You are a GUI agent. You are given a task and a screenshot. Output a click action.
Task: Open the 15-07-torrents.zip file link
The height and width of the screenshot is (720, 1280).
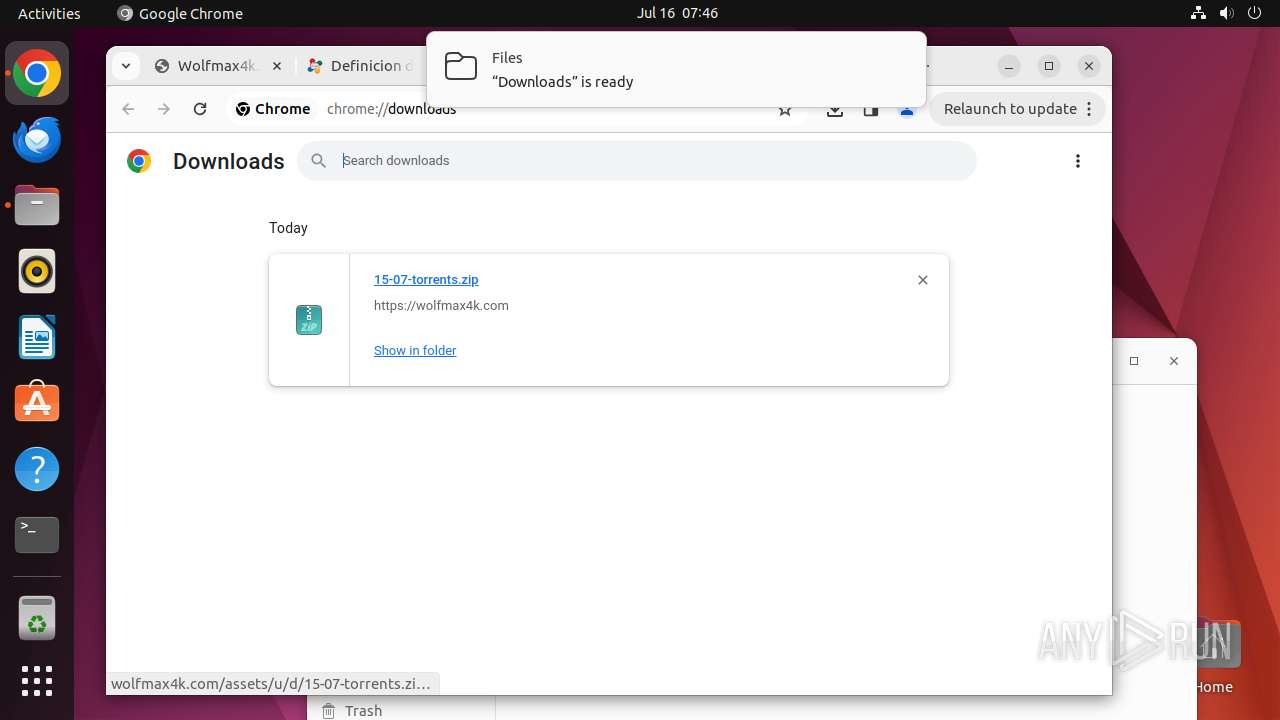point(426,280)
